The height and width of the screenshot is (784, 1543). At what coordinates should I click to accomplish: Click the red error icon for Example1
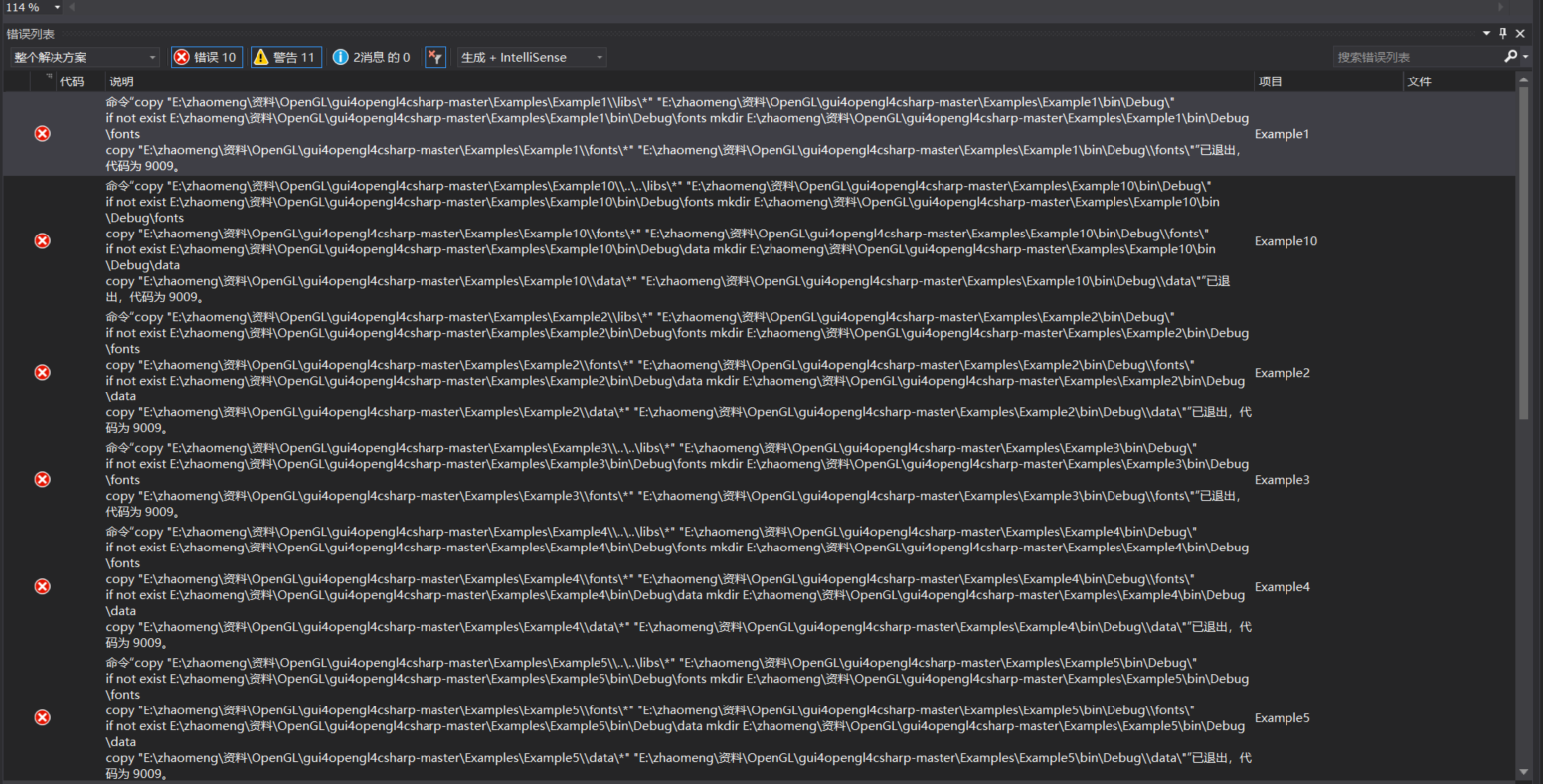click(42, 133)
